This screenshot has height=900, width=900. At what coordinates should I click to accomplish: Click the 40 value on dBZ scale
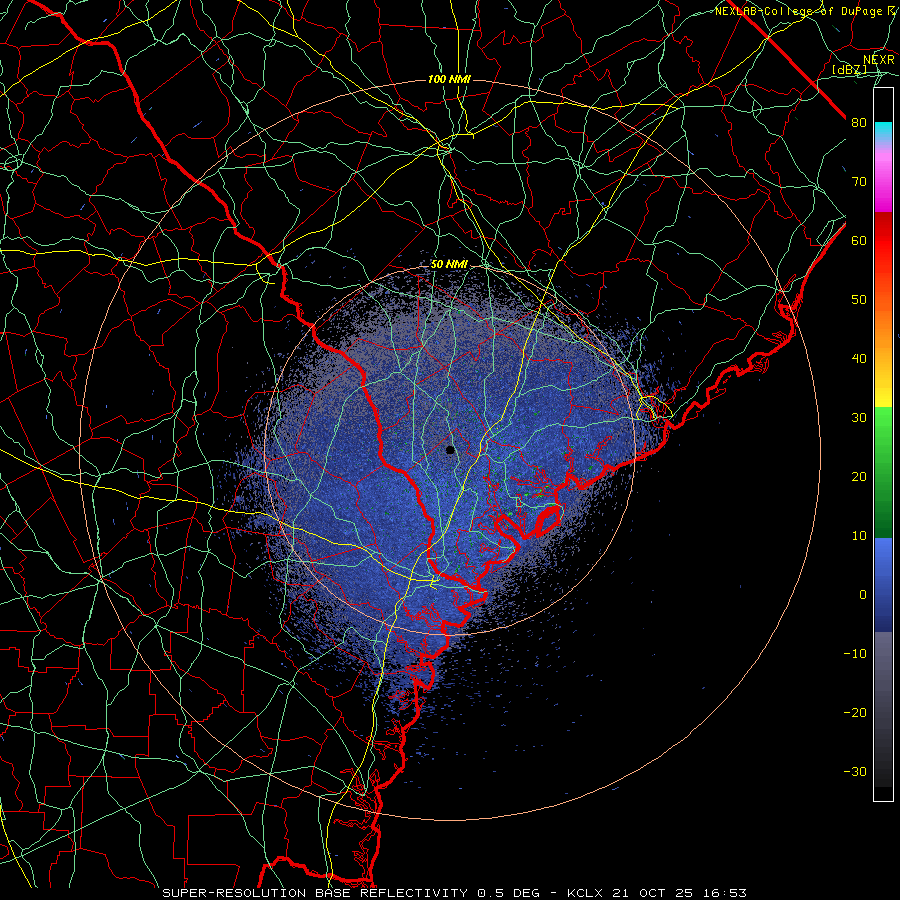(859, 359)
